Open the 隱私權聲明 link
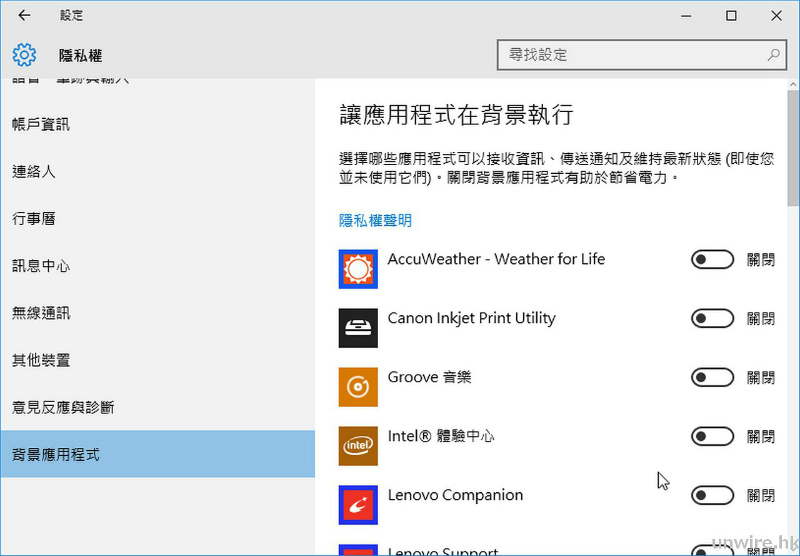 click(x=376, y=220)
